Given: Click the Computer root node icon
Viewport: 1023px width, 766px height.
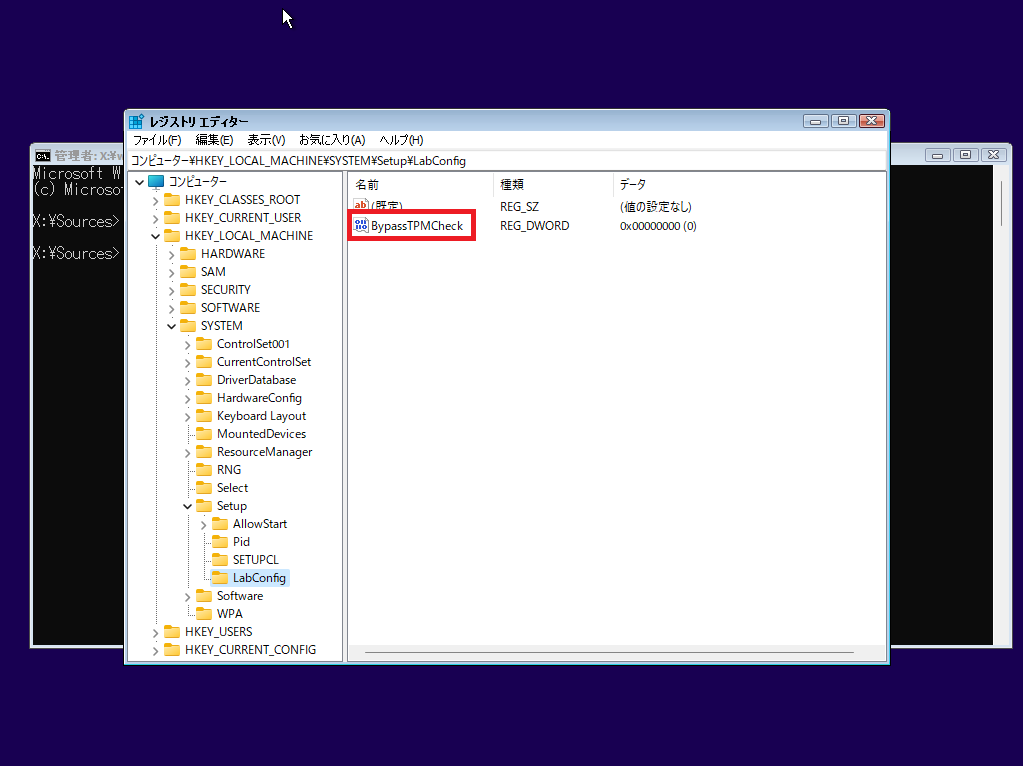Looking at the screenshot, I should 156,181.
